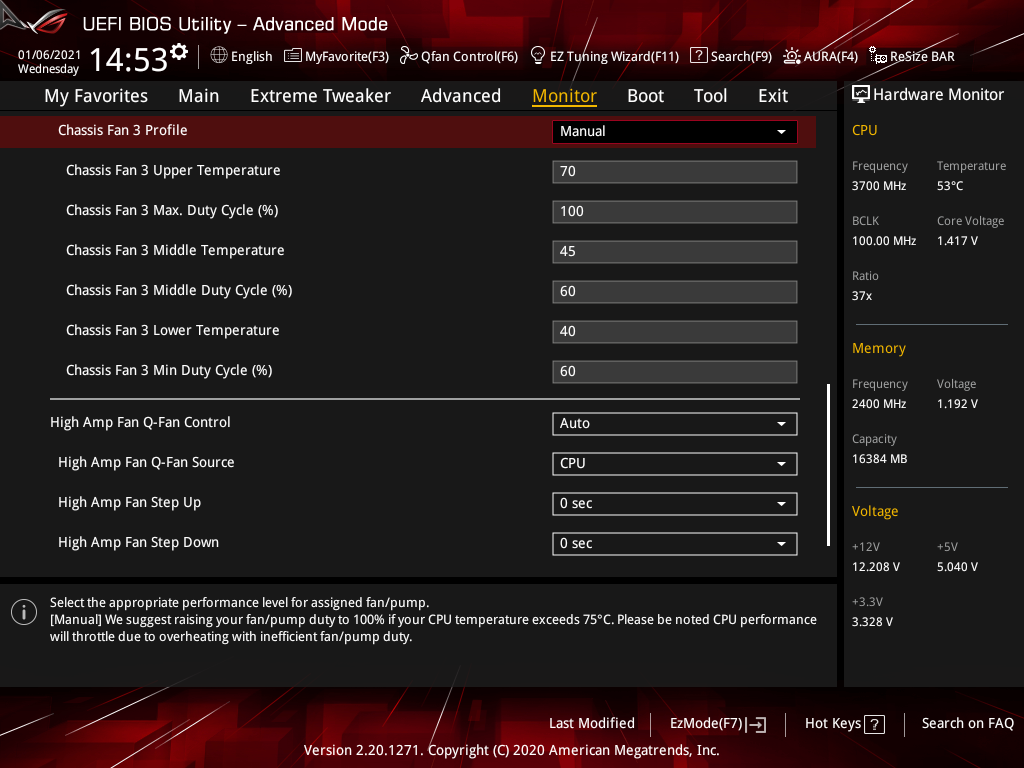Screen dimensions: 1024x768
Task: Expand High Amp Fan Step Up dropdown
Action: (x=675, y=504)
